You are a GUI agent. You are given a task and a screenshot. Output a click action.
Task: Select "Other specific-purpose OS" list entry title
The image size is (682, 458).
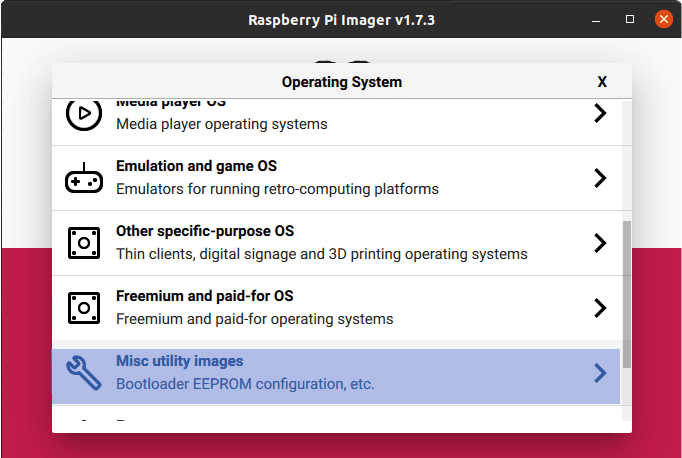click(x=208, y=231)
